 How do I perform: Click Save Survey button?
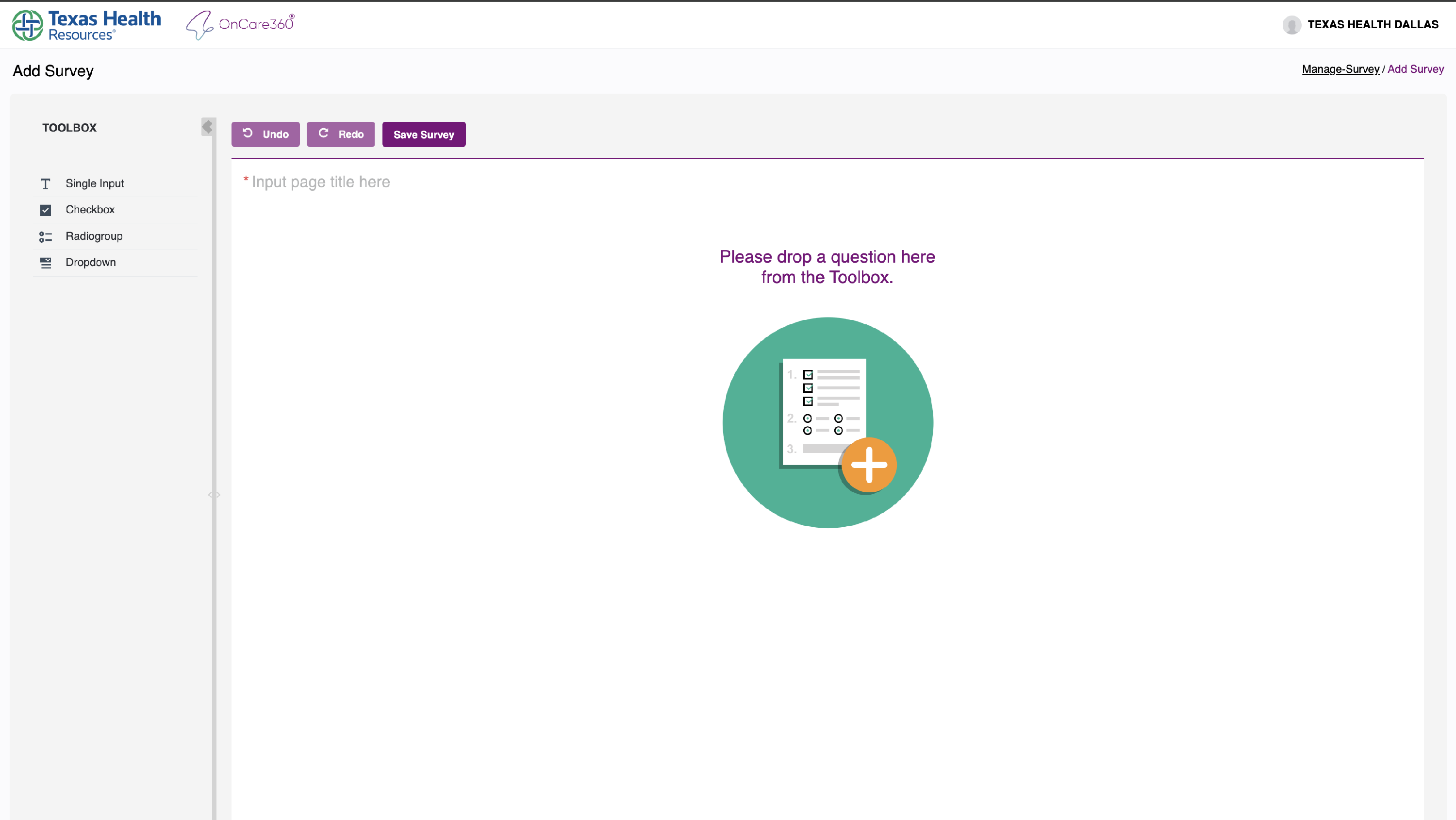click(423, 134)
